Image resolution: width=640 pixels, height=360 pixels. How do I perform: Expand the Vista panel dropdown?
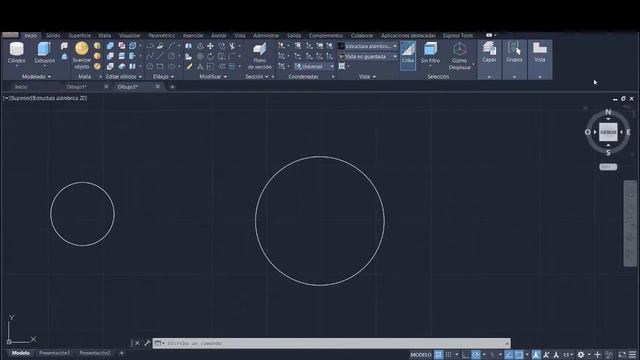367,76
